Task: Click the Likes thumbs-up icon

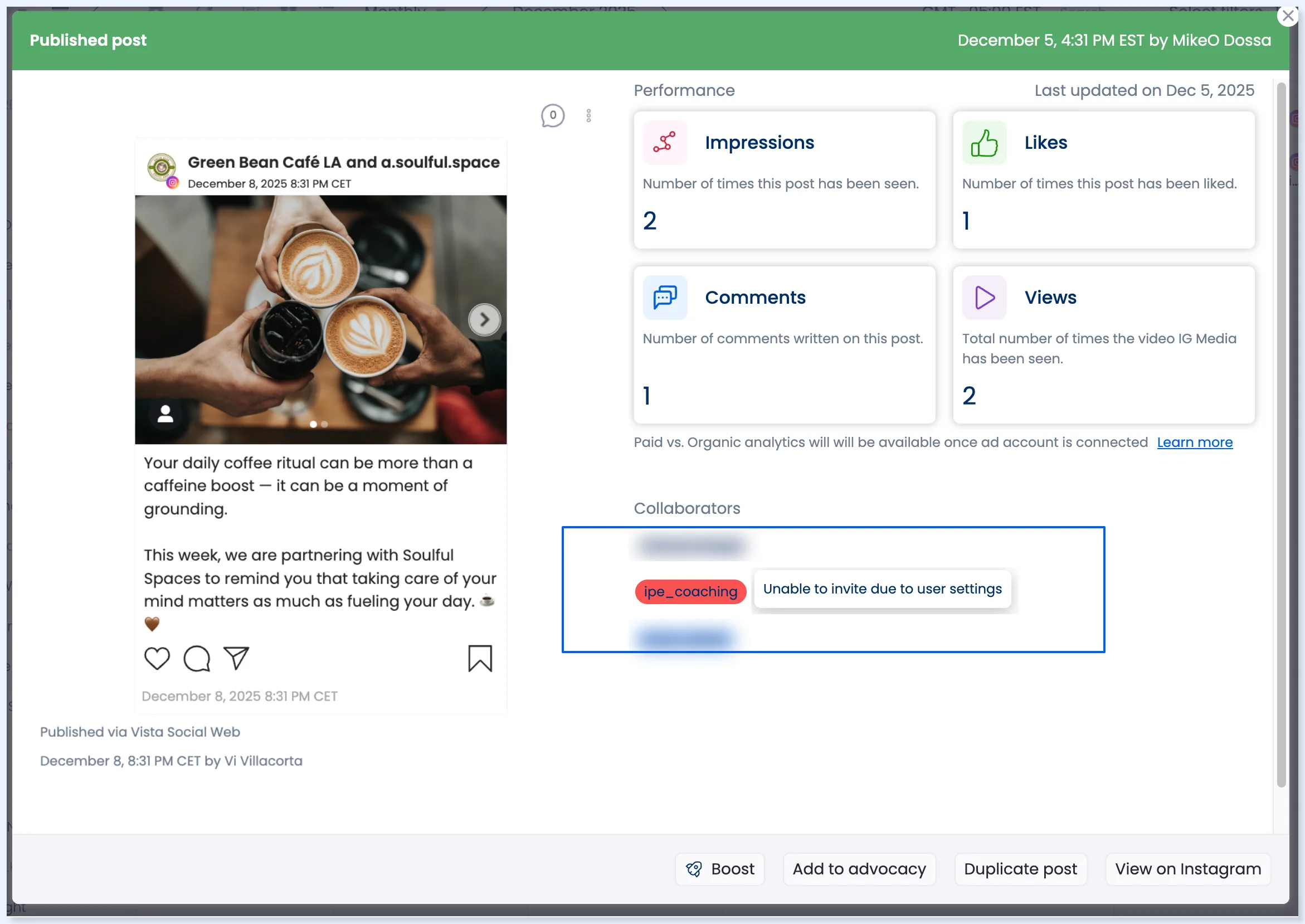Action: (984, 142)
